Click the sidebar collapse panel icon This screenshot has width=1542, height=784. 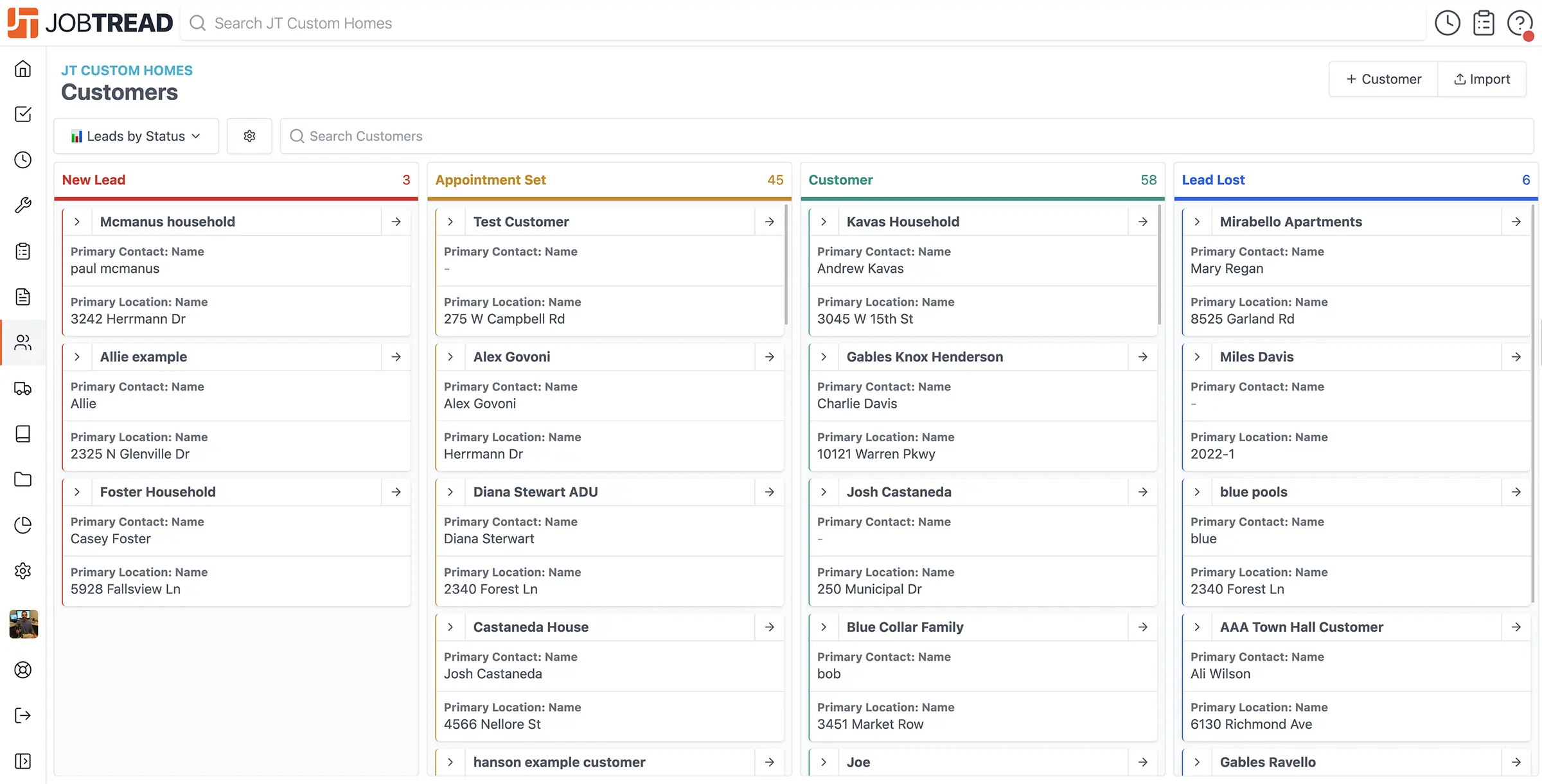(23, 761)
